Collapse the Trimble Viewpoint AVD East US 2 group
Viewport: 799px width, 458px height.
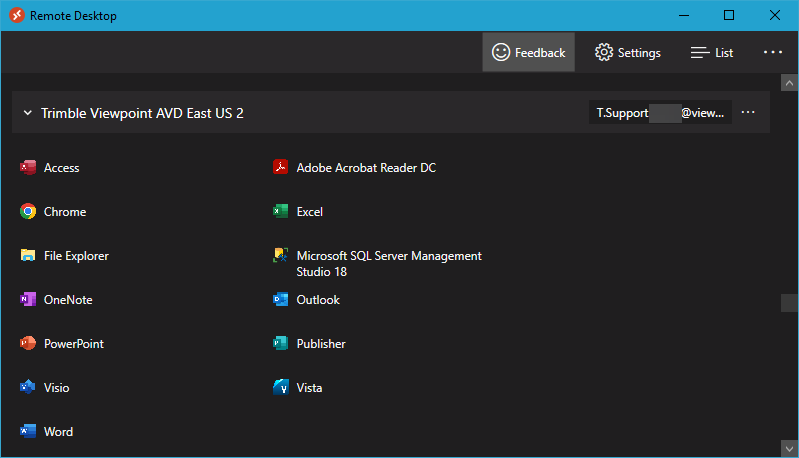coord(28,113)
